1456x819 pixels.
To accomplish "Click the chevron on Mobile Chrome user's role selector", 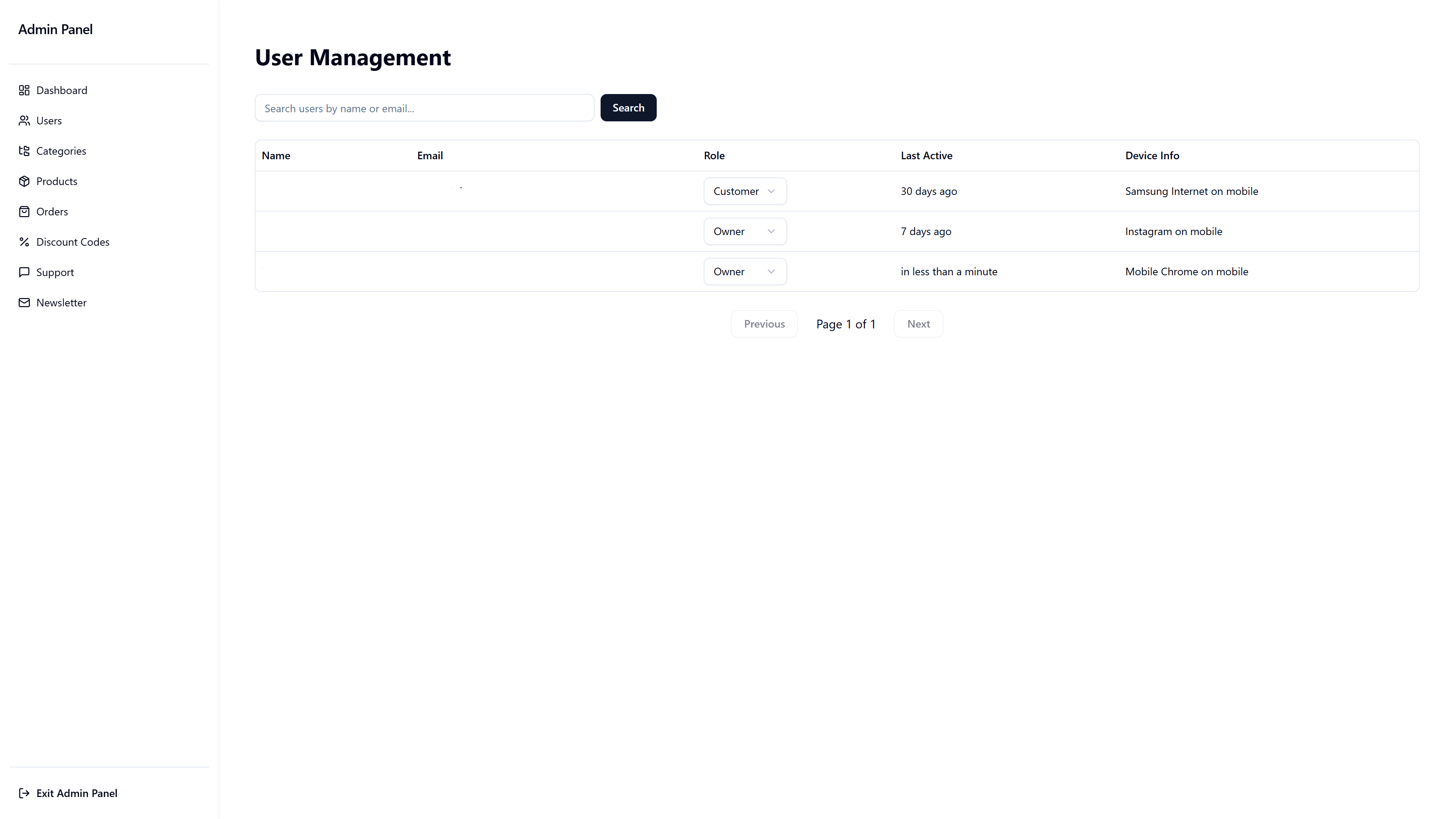I will coord(771,271).
